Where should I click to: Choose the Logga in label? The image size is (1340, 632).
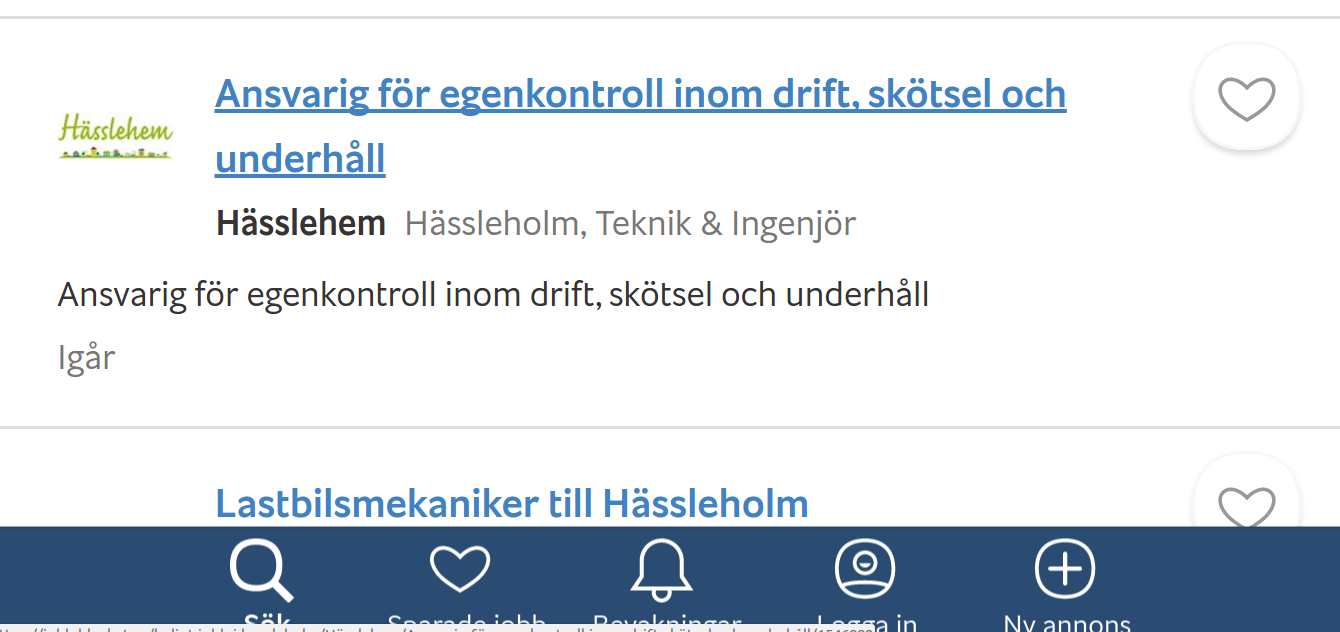pos(867,621)
